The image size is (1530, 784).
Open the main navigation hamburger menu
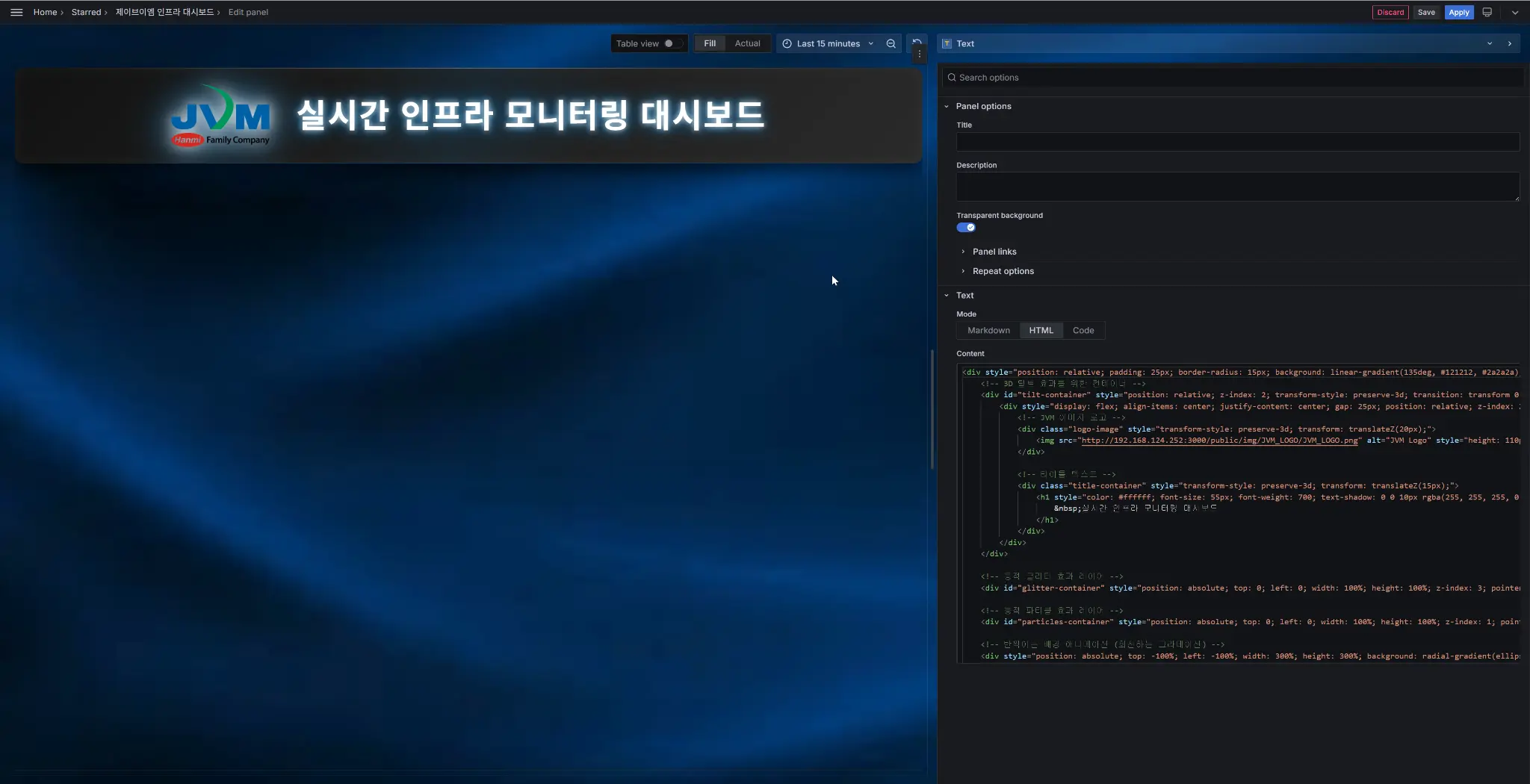pos(16,12)
